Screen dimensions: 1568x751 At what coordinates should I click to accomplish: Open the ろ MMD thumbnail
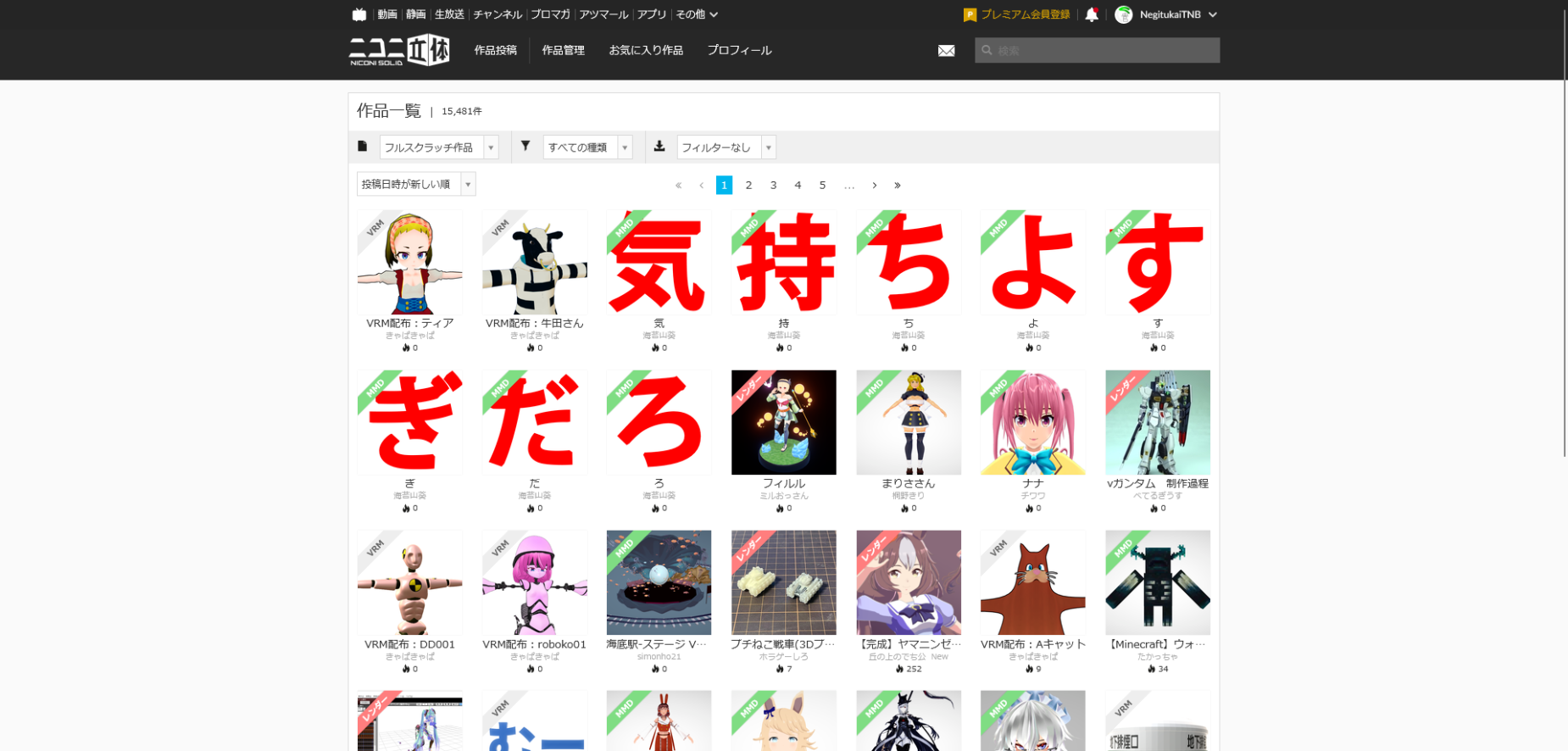(x=659, y=422)
